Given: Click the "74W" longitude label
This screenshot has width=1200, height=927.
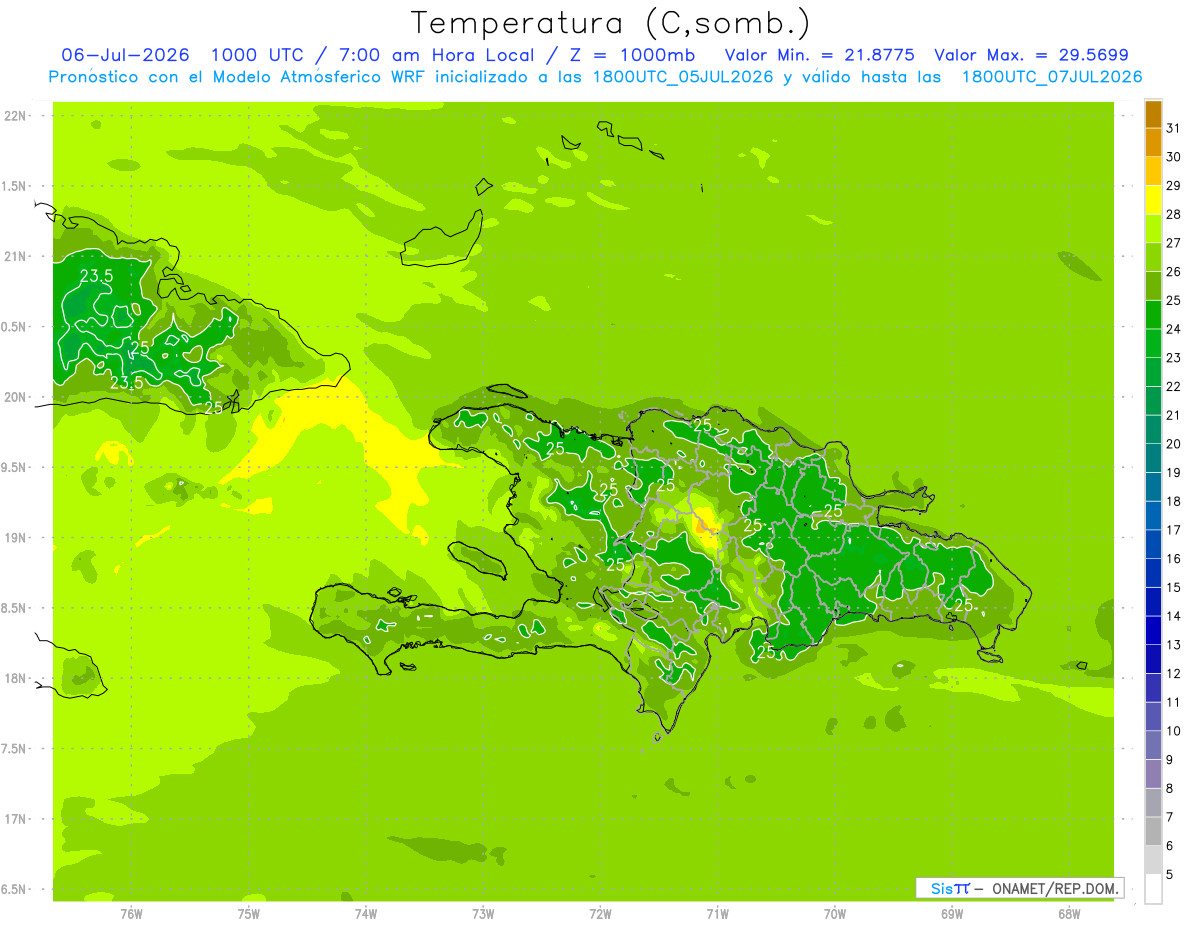Looking at the screenshot, I should tap(365, 913).
